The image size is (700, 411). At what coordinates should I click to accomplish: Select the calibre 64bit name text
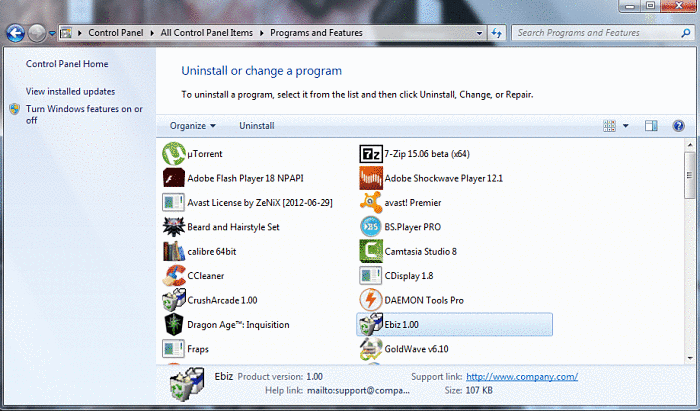click(212, 252)
